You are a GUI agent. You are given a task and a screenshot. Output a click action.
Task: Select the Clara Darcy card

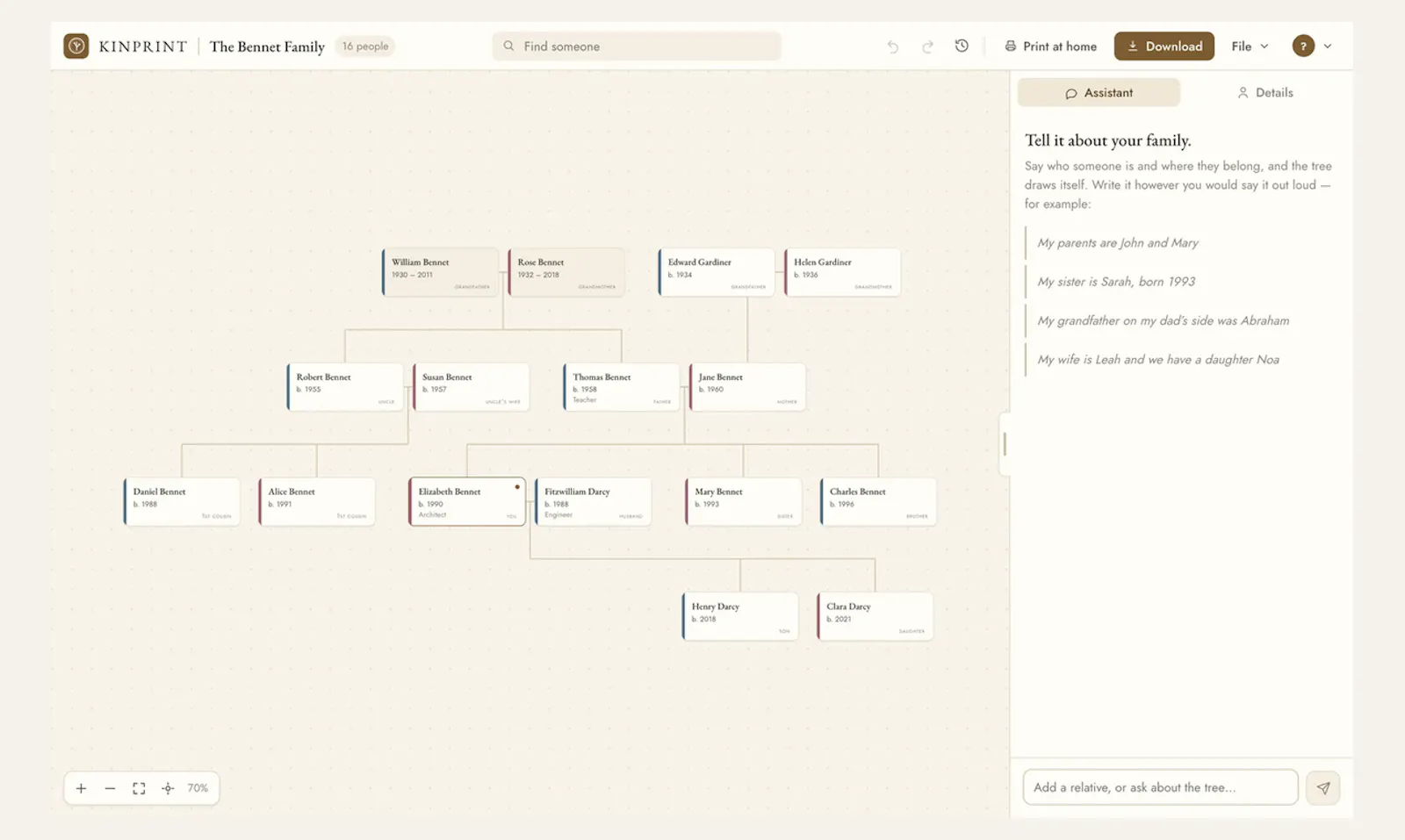(875, 616)
